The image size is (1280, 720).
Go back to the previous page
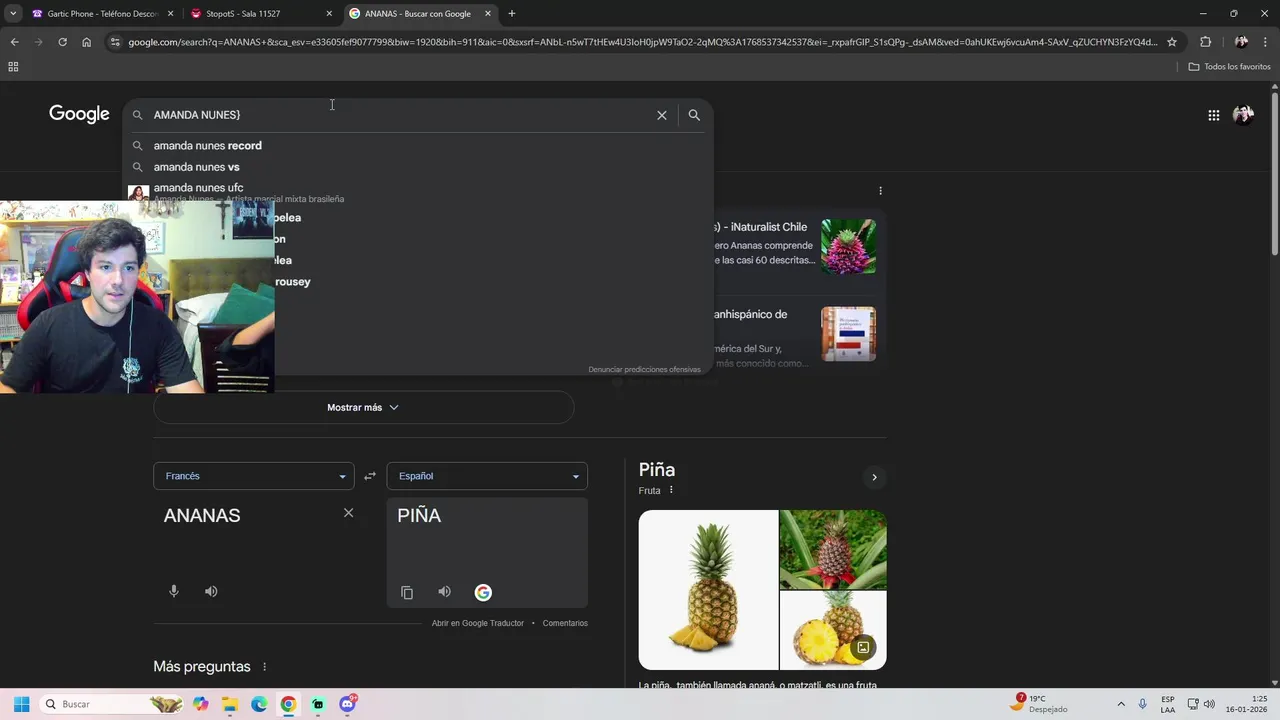click(x=14, y=42)
